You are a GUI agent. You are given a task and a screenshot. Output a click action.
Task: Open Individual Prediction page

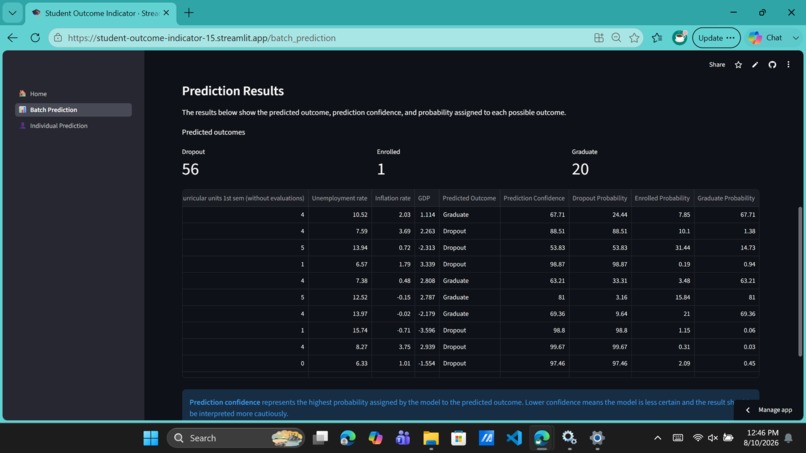click(x=58, y=125)
